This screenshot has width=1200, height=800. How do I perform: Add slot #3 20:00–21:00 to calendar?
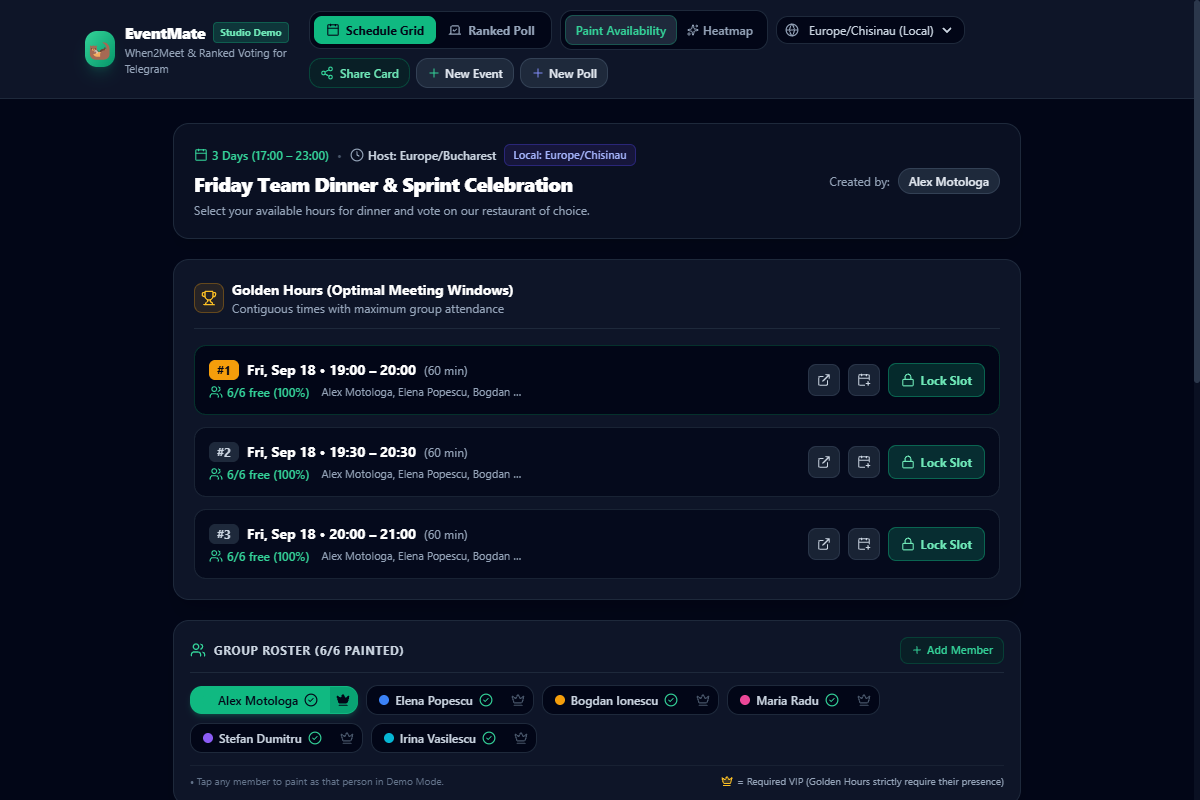click(864, 544)
